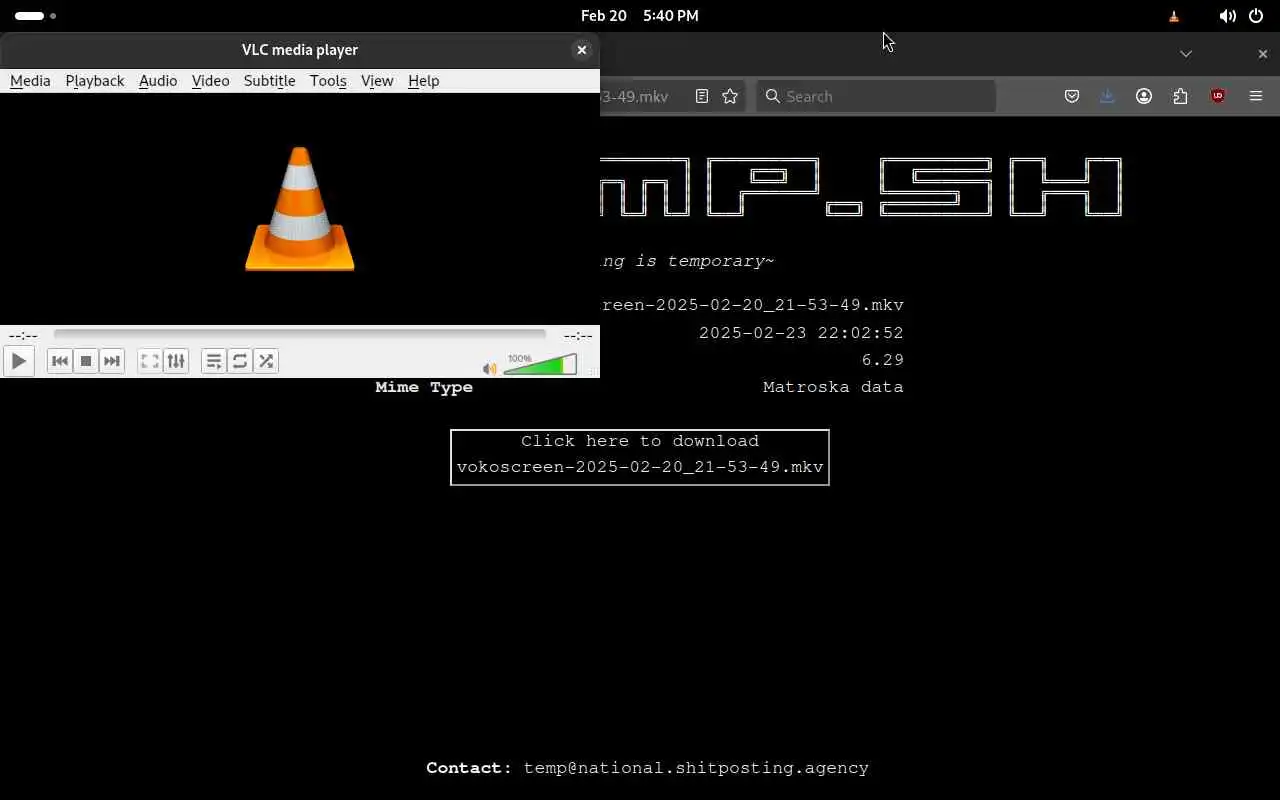The image size is (1280, 800).
Task: Click the expiry date 2025-02-23 22:02:52
Action: point(801,333)
